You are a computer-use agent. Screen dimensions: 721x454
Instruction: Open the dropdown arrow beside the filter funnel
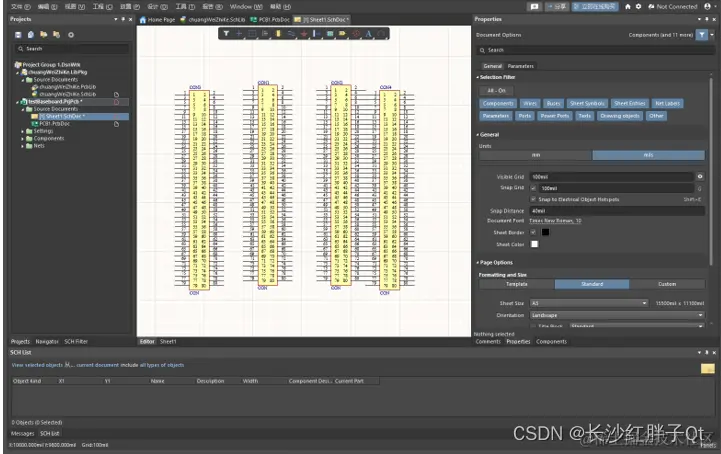[712, 35]
